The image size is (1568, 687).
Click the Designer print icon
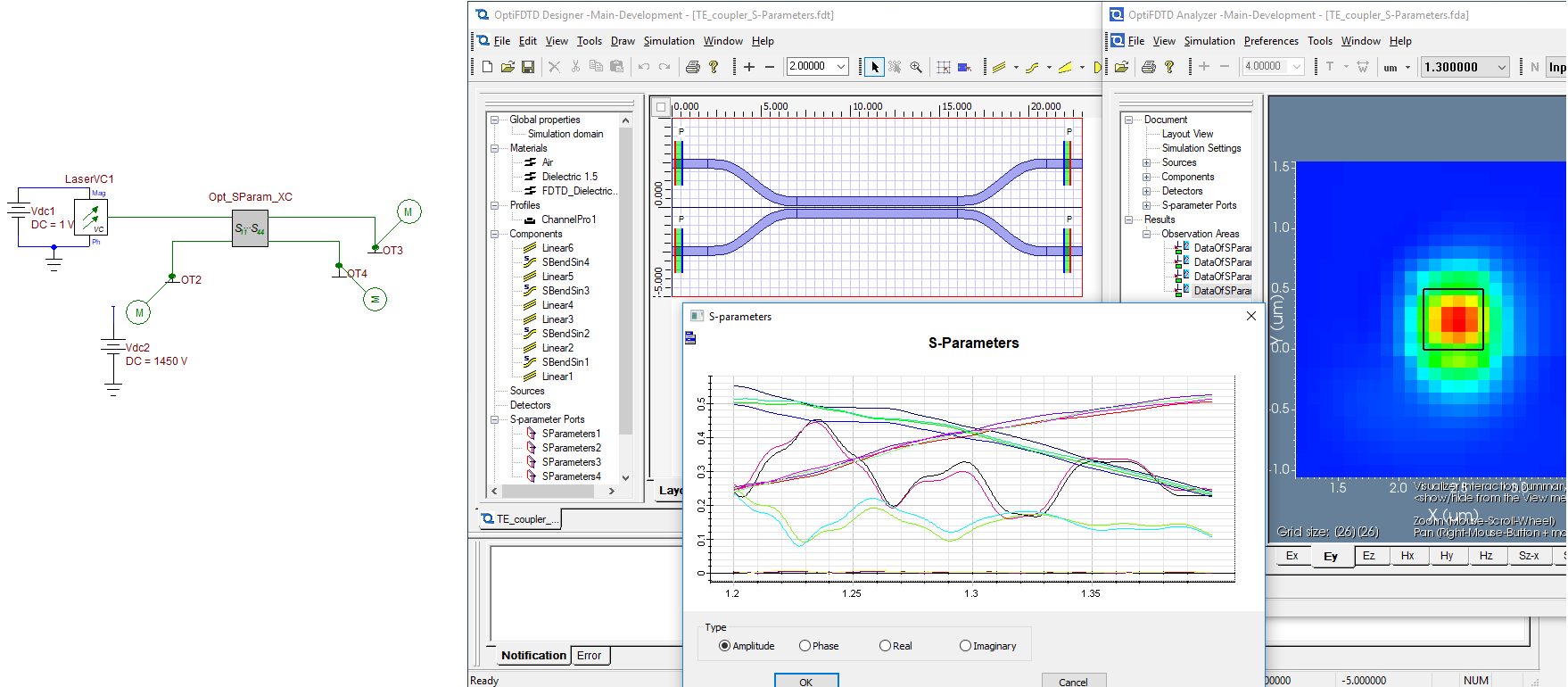[693, 67]
